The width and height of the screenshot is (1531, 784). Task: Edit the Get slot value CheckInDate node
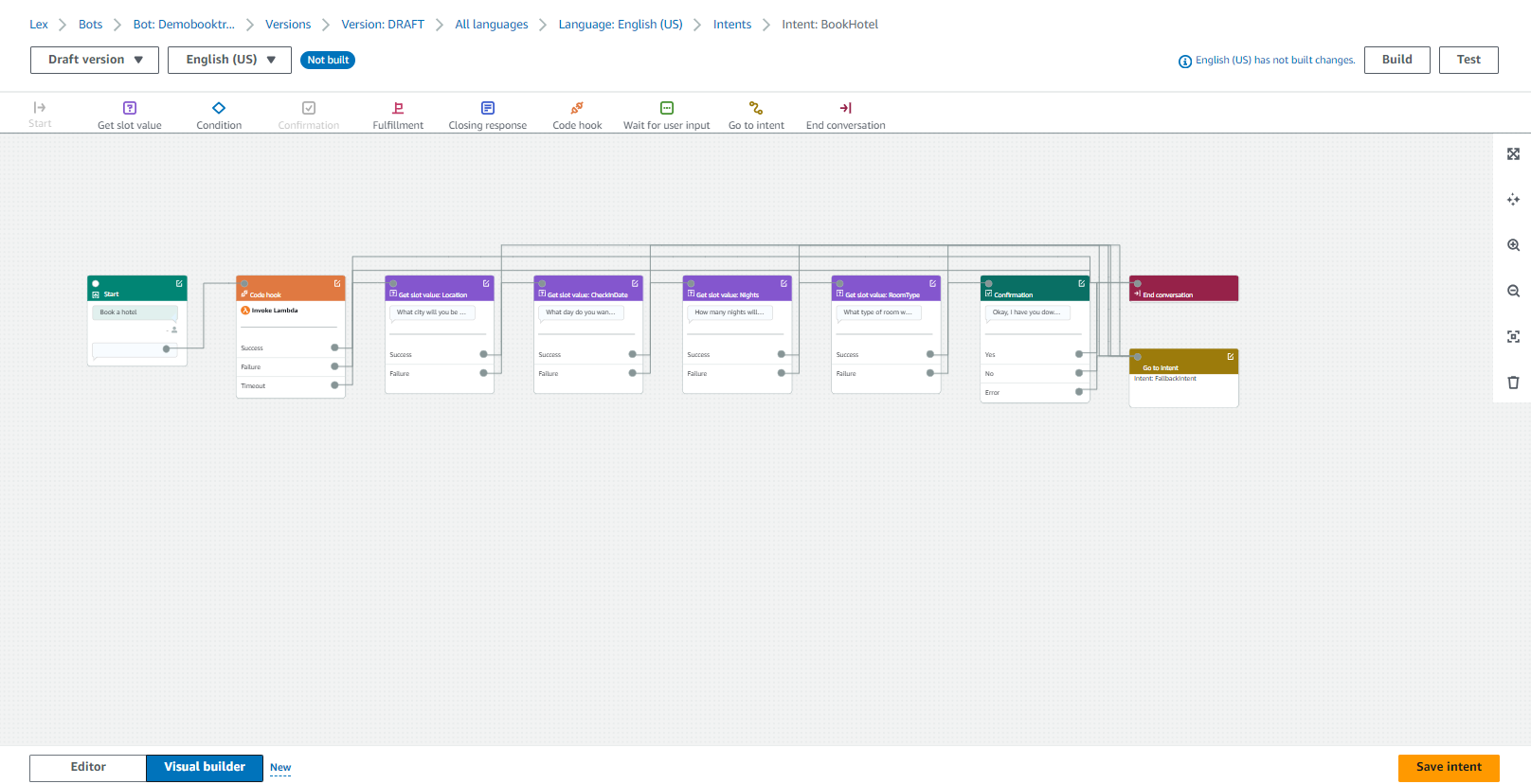click(635, 283)
